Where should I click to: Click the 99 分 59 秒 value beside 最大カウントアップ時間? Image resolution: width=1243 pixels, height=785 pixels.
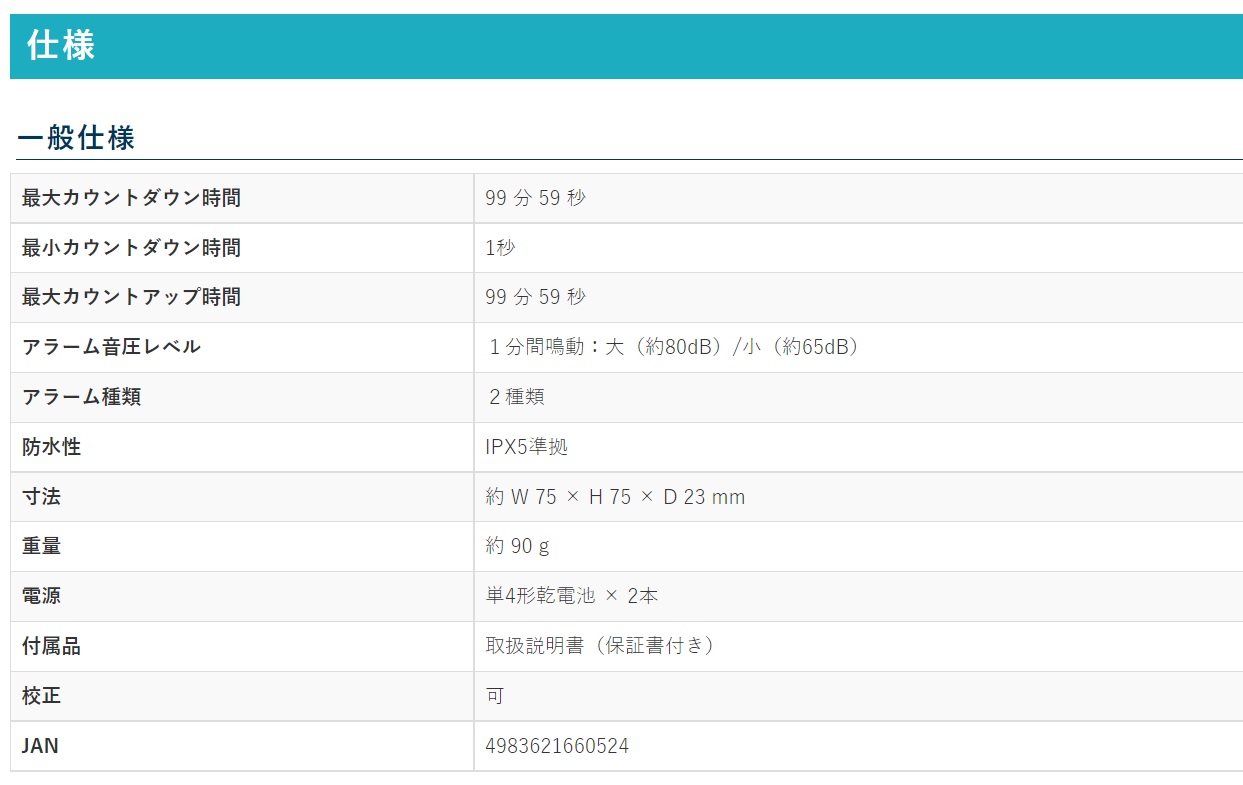(x=536, y=297)
